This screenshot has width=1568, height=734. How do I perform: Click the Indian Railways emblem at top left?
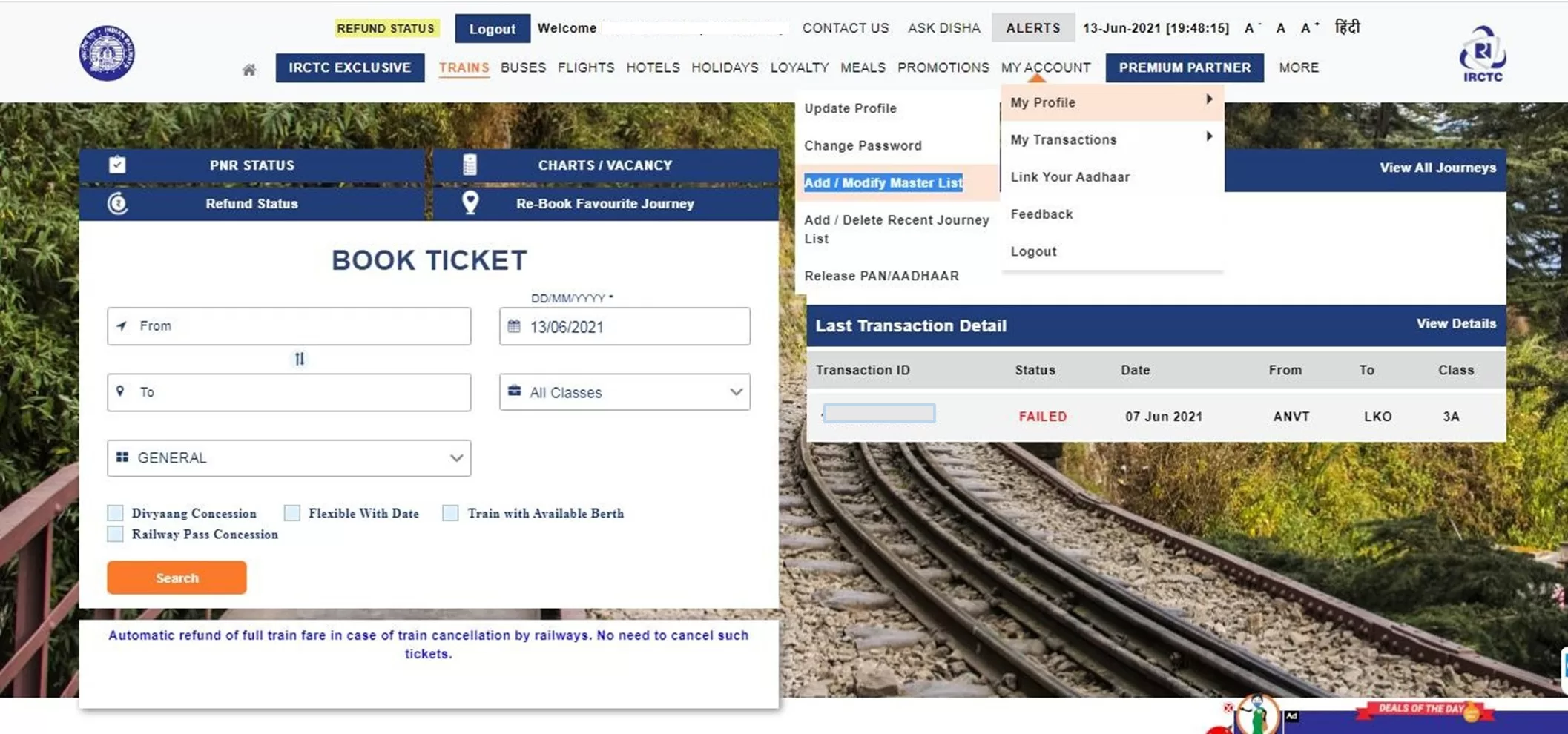106,53
